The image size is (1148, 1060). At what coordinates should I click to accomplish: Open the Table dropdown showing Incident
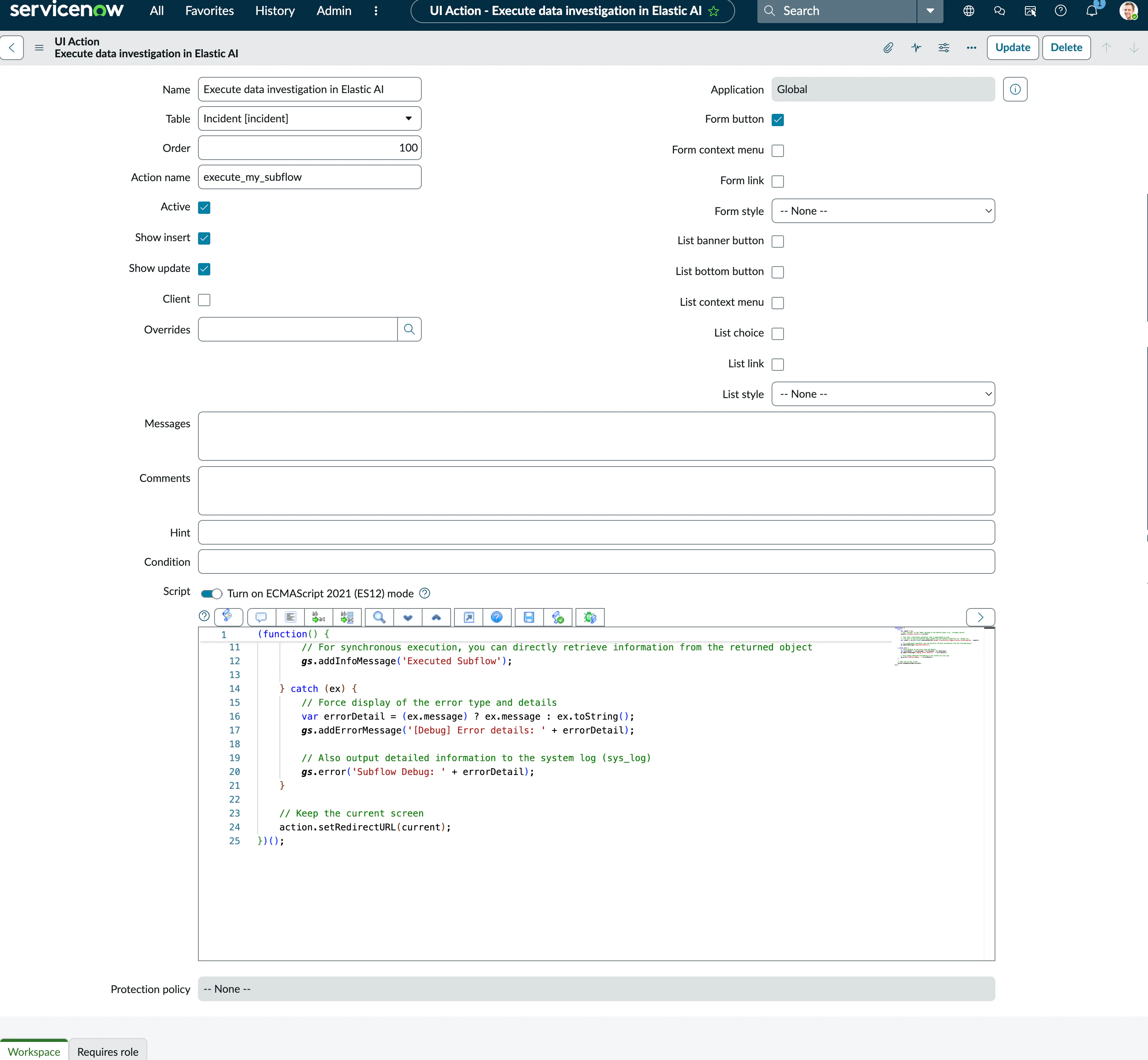(309, 119)
